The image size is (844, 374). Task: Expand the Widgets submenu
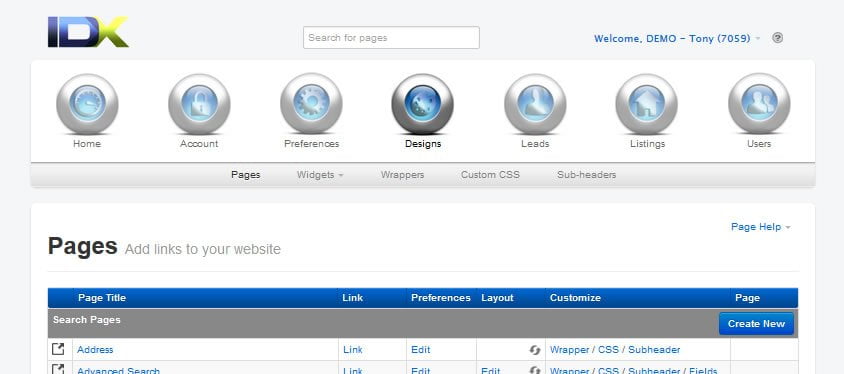point(320,175)
